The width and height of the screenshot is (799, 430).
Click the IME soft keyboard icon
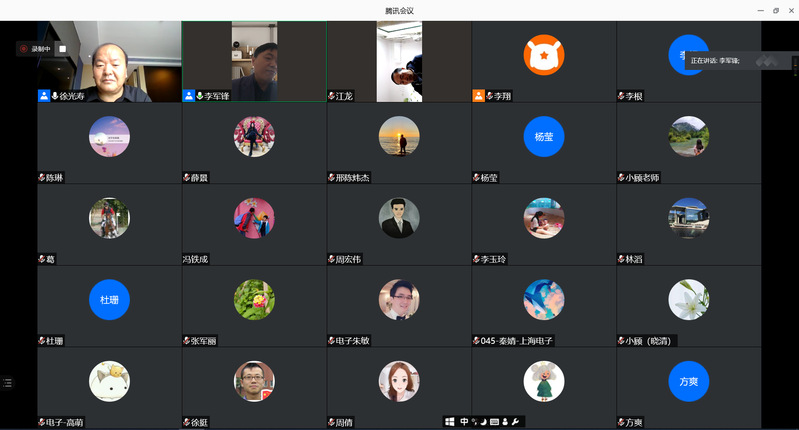pos(494,422)
